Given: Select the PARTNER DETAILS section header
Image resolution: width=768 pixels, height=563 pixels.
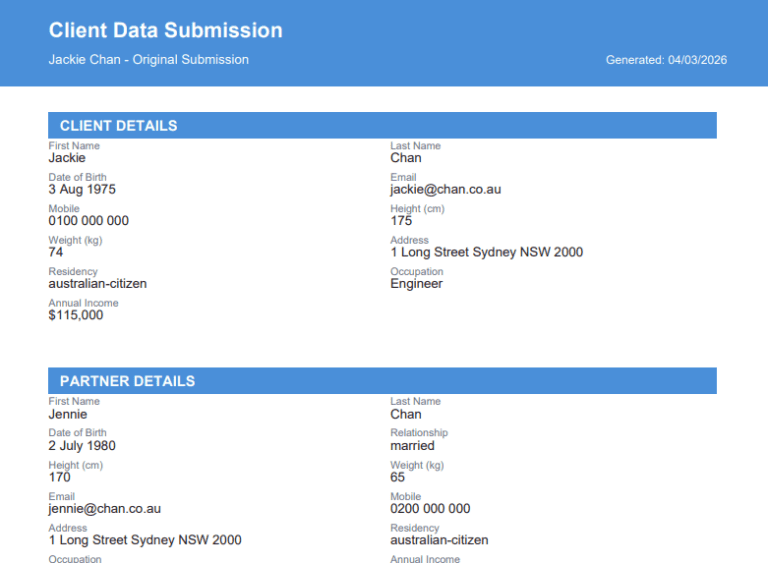Looking at the screenshot, I should click(x=127, y=381).
